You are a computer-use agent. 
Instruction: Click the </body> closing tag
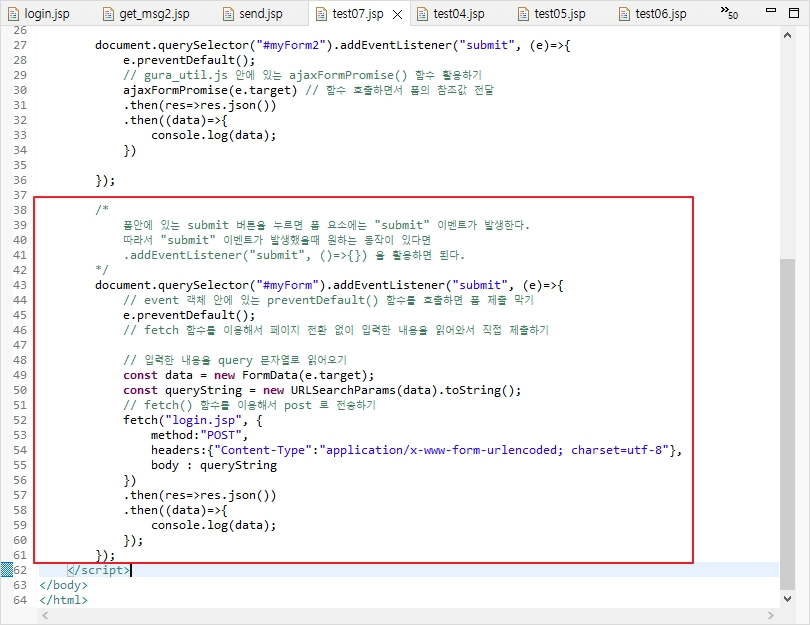(64, 585)
